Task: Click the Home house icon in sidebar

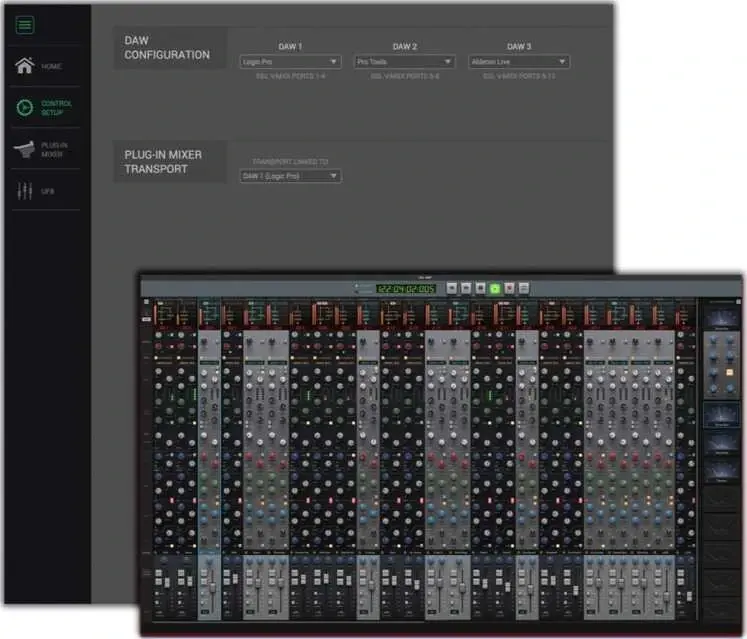Action: point(25,66)
